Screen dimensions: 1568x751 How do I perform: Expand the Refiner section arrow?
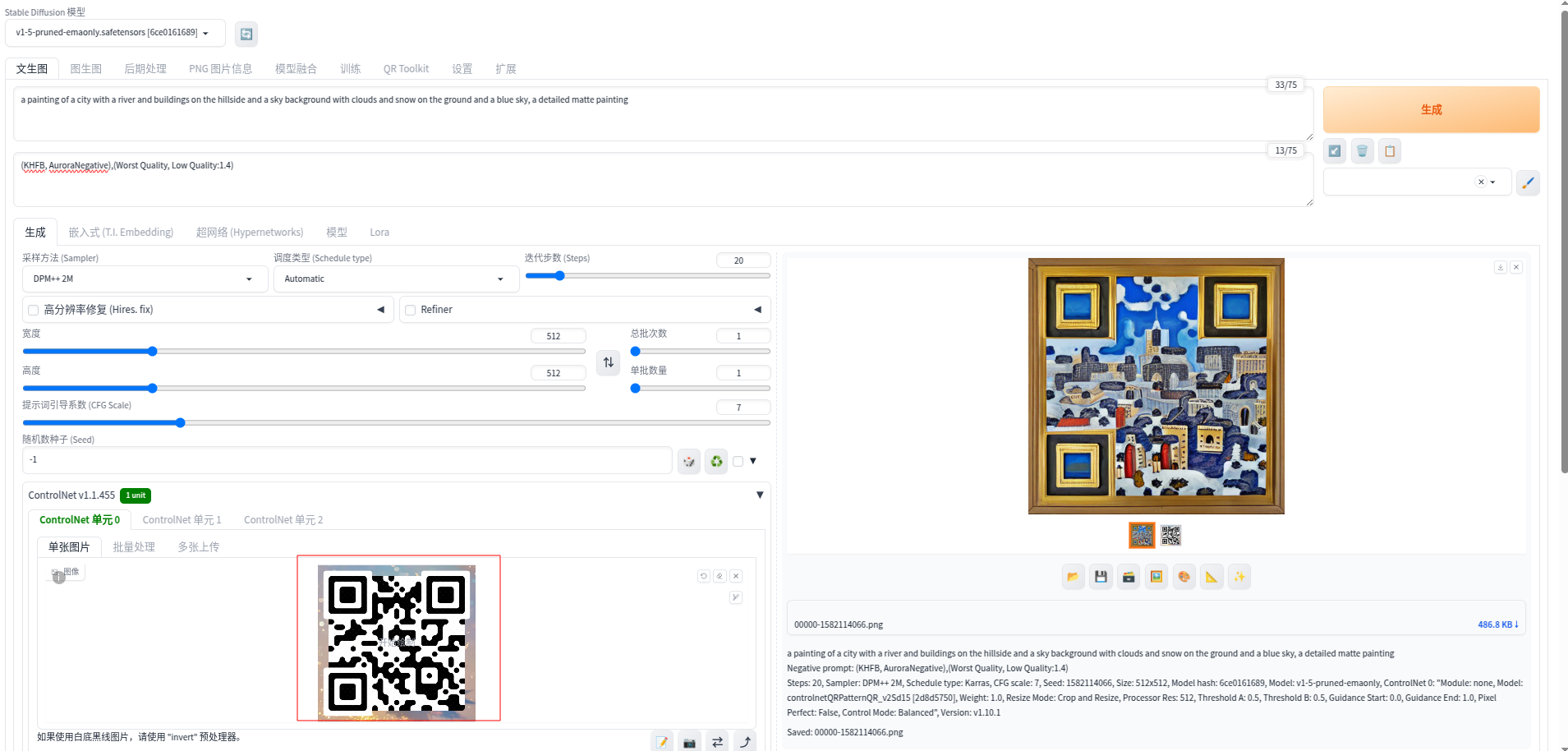pyautogui.click(x=757, y=310)
